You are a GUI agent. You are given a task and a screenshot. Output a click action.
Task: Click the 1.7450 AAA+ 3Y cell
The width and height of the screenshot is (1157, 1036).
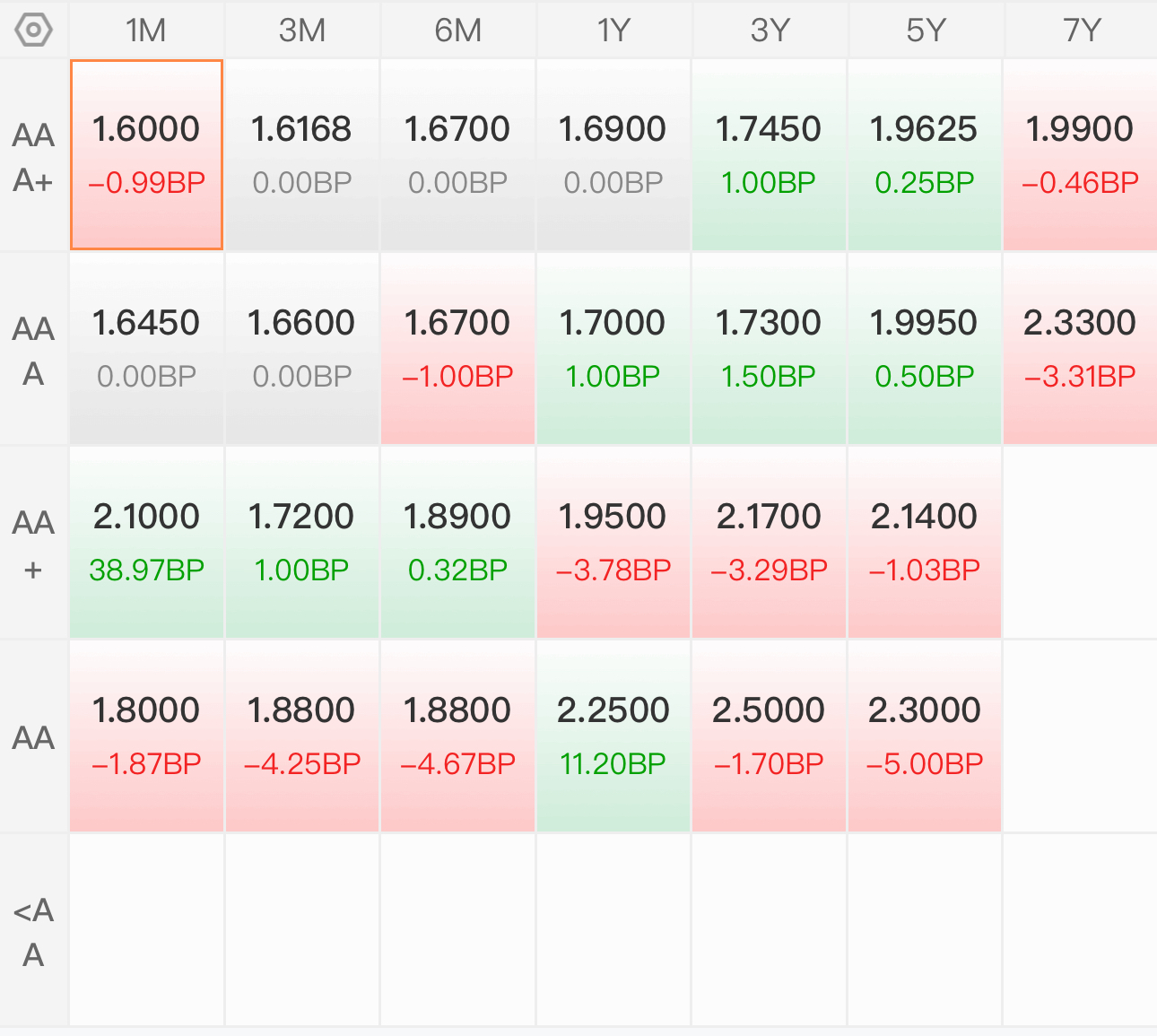click(769, 154)
